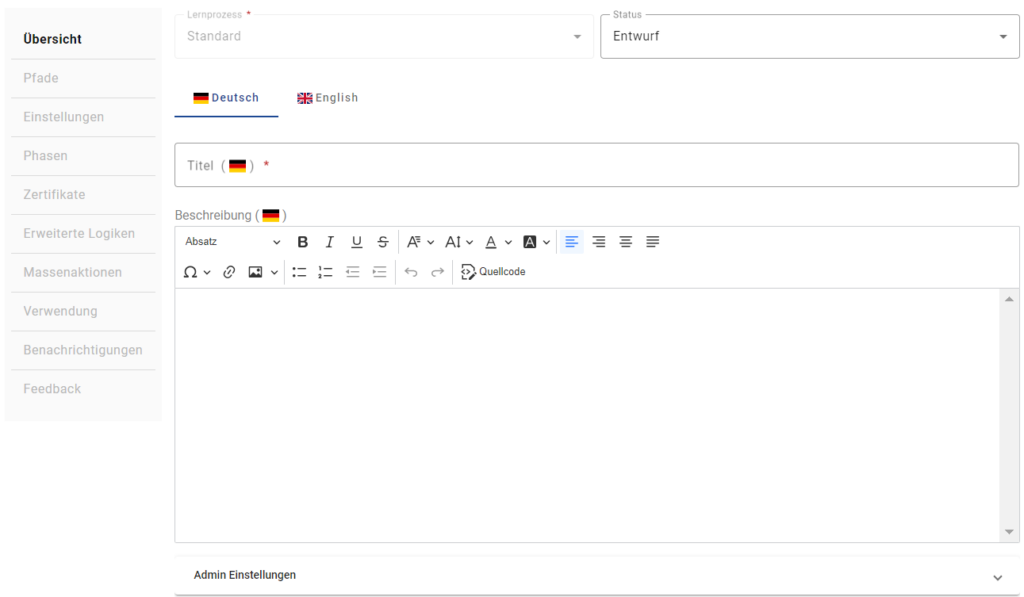Open the font size tool
Viewport: 1024px width, 597px height.
(x=453, y=242)
